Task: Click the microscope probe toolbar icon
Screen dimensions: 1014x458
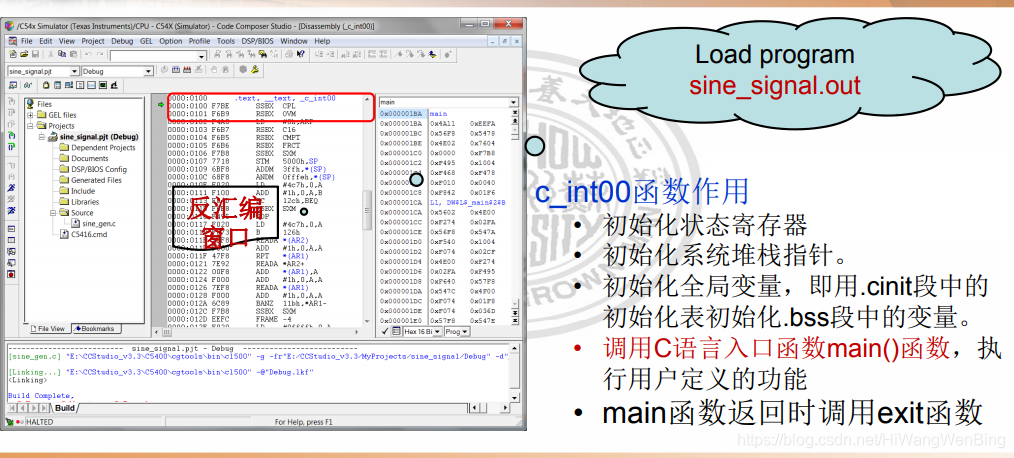Action: [114, 85]
